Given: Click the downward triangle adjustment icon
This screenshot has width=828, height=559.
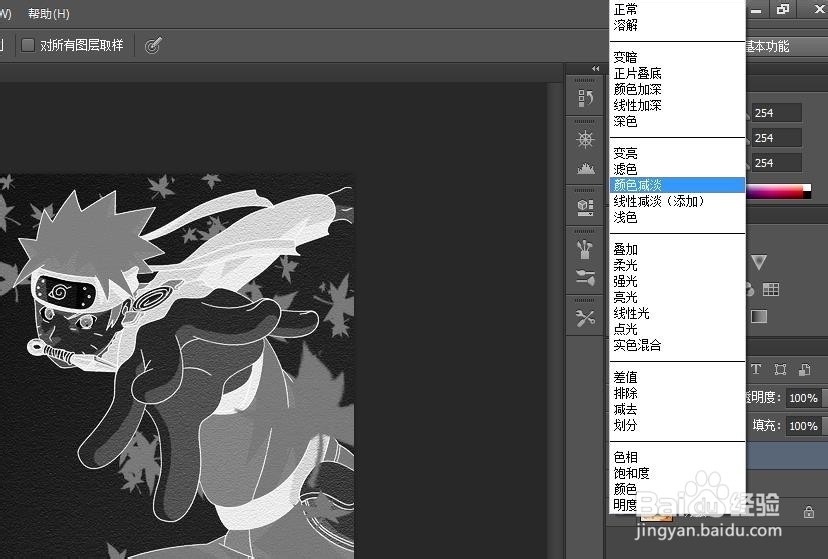Looking at the screenshot, I should click(x=759, y=262).
